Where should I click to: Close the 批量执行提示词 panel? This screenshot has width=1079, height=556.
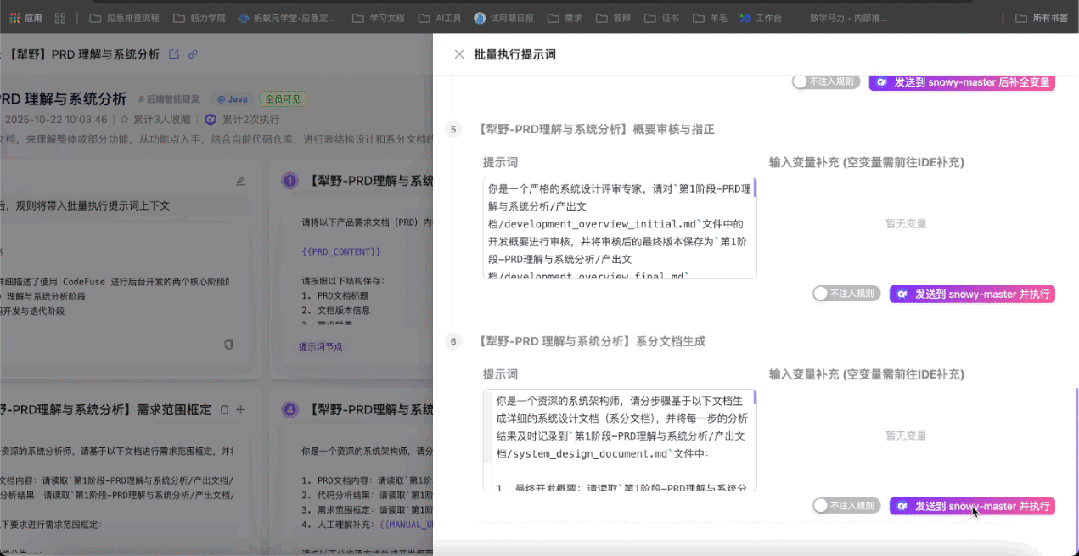[x=459, y=54]
